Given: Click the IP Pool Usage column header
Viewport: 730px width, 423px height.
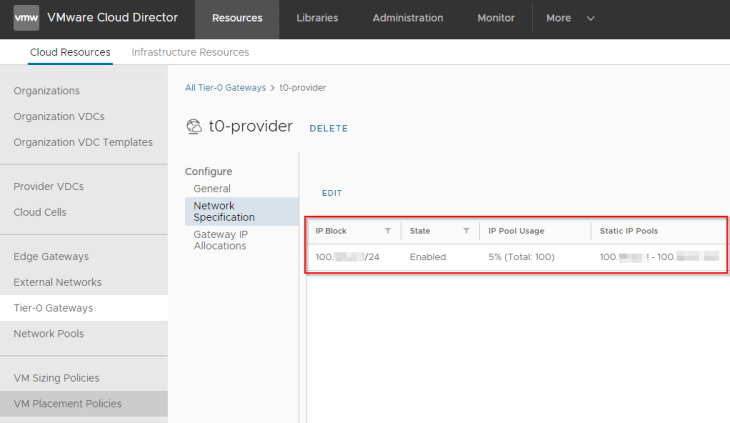Looking at the screenshot, I should pyautogui.click(x=516, y=231).
